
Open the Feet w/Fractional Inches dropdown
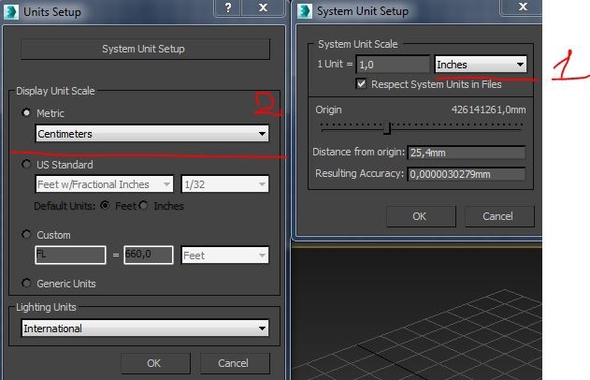(x=104, y=184)
